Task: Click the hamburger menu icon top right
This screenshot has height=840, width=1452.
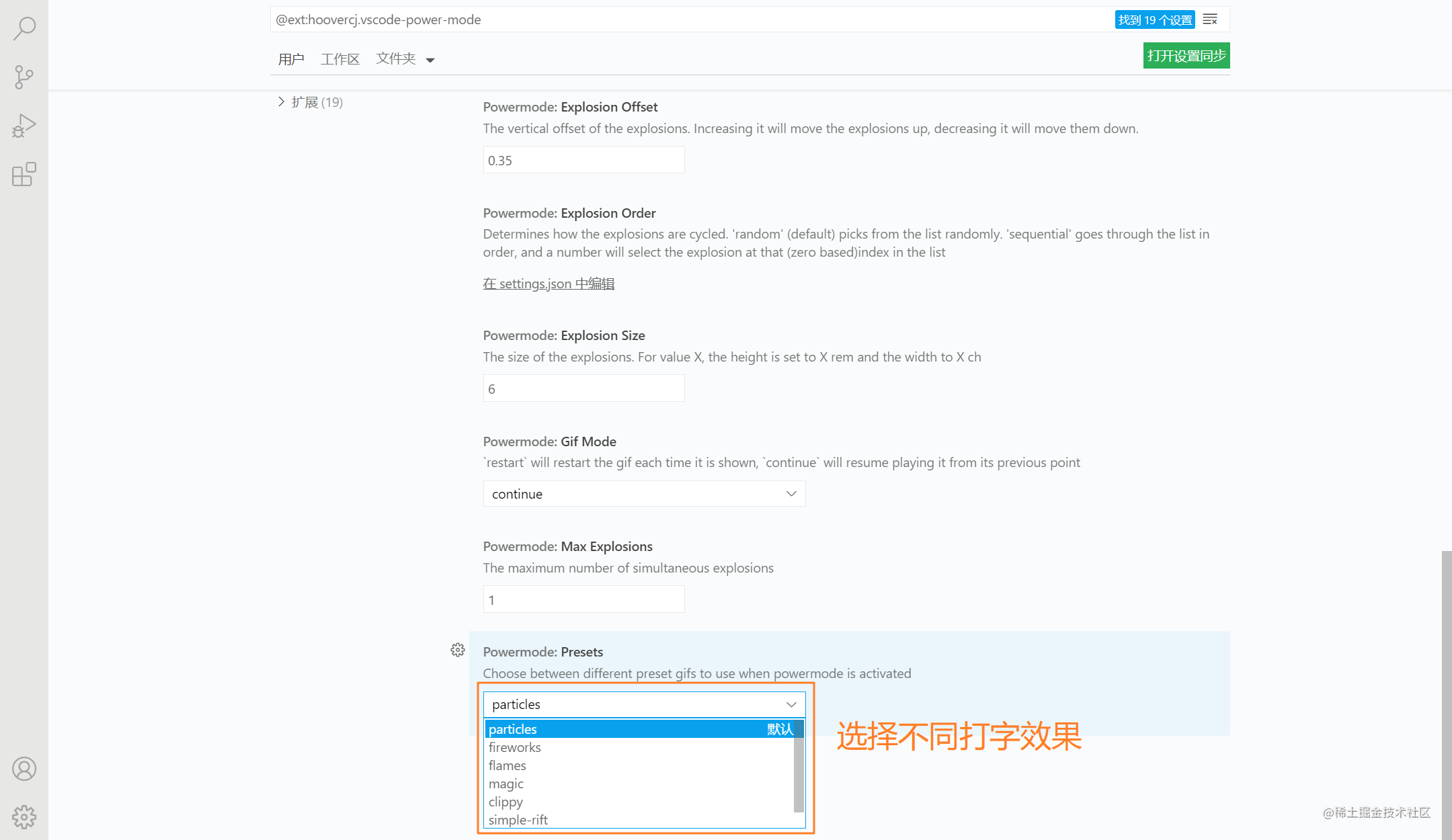Action: coord(1210,19)
